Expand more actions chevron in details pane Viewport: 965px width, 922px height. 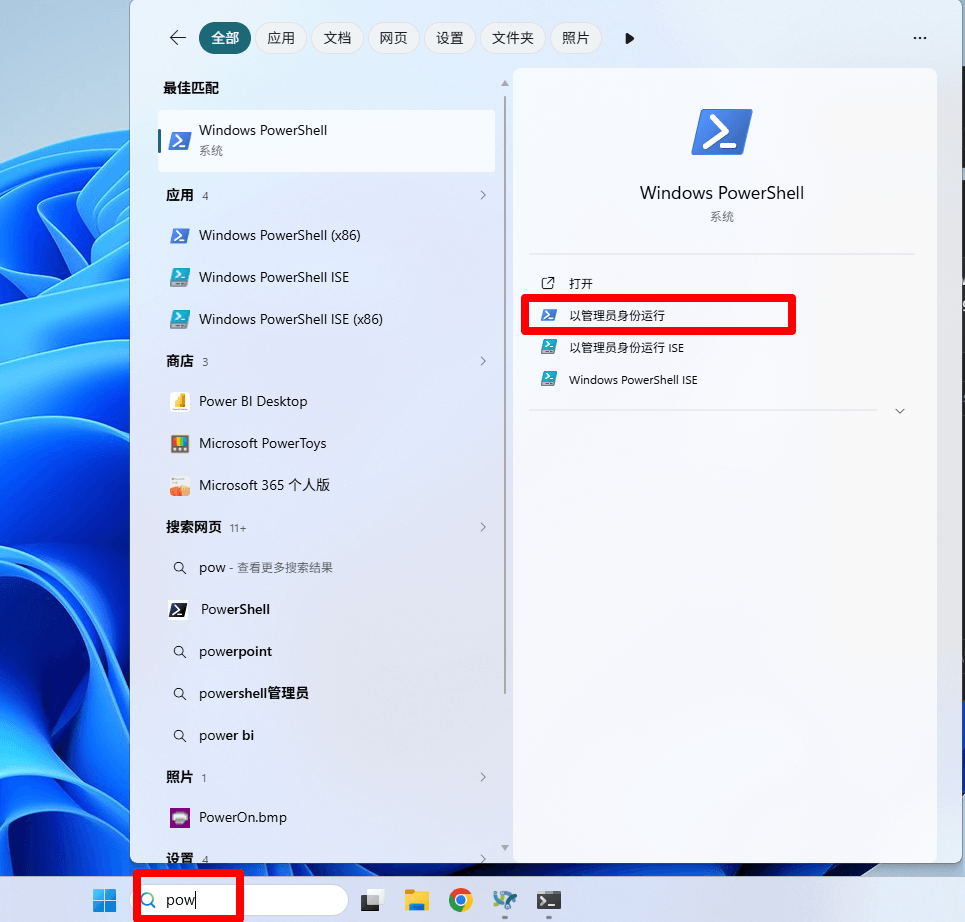pyautogui.click(x=900, y=411)
